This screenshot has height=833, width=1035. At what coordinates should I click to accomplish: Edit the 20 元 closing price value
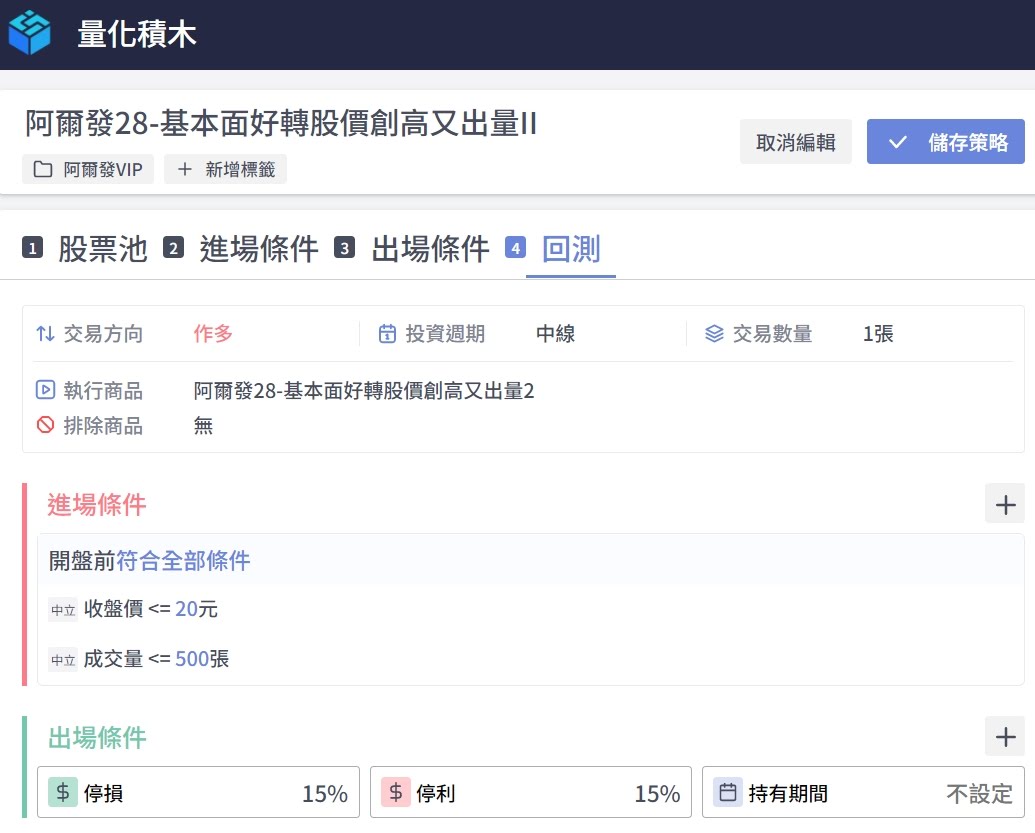coord(186,609)
